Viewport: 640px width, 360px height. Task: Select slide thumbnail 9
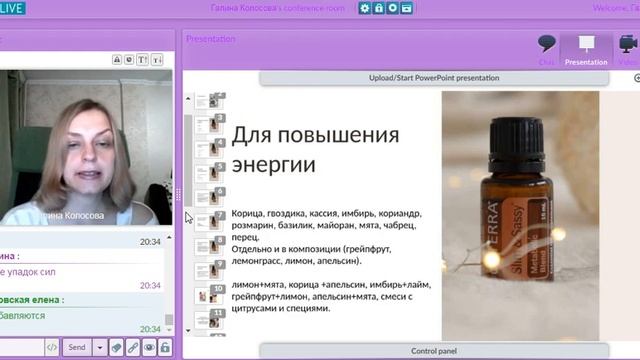click(x=210, y=271)
